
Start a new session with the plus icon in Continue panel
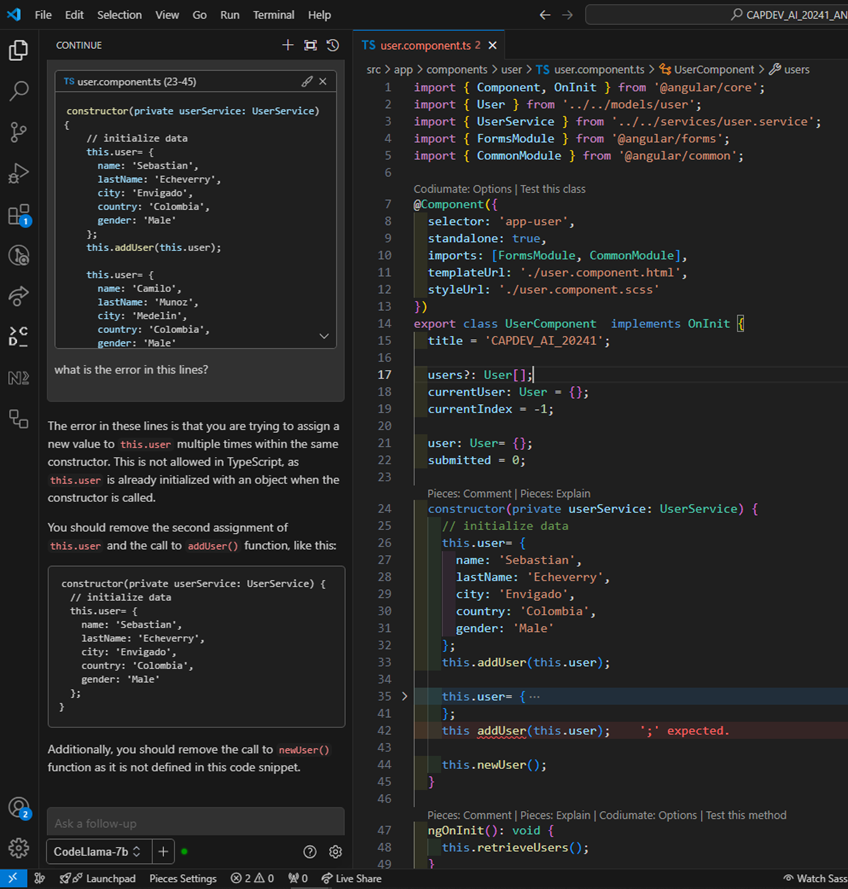pos(288,45)
